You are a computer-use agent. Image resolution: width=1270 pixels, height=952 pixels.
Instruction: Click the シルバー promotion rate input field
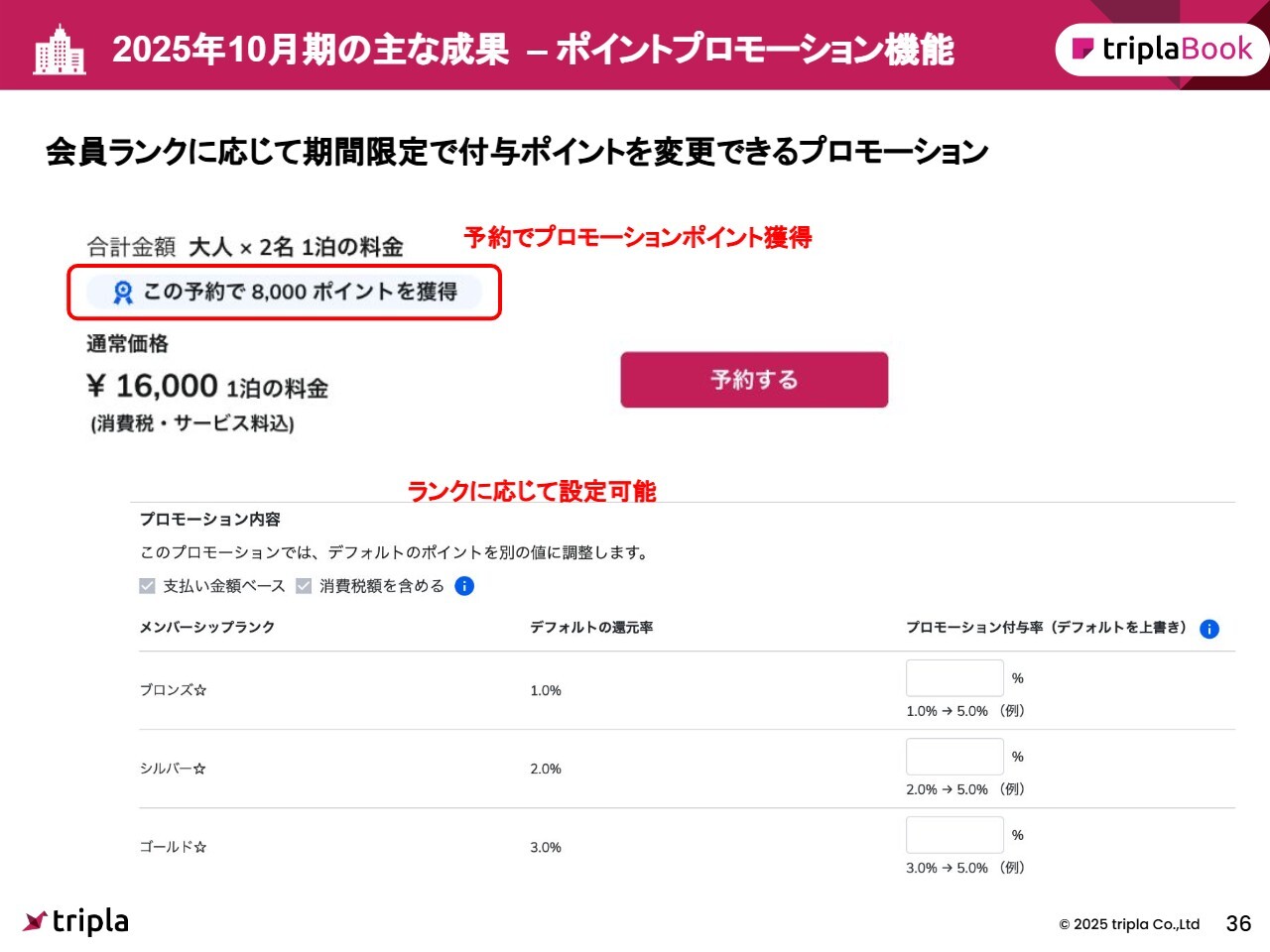click(954, 757)
